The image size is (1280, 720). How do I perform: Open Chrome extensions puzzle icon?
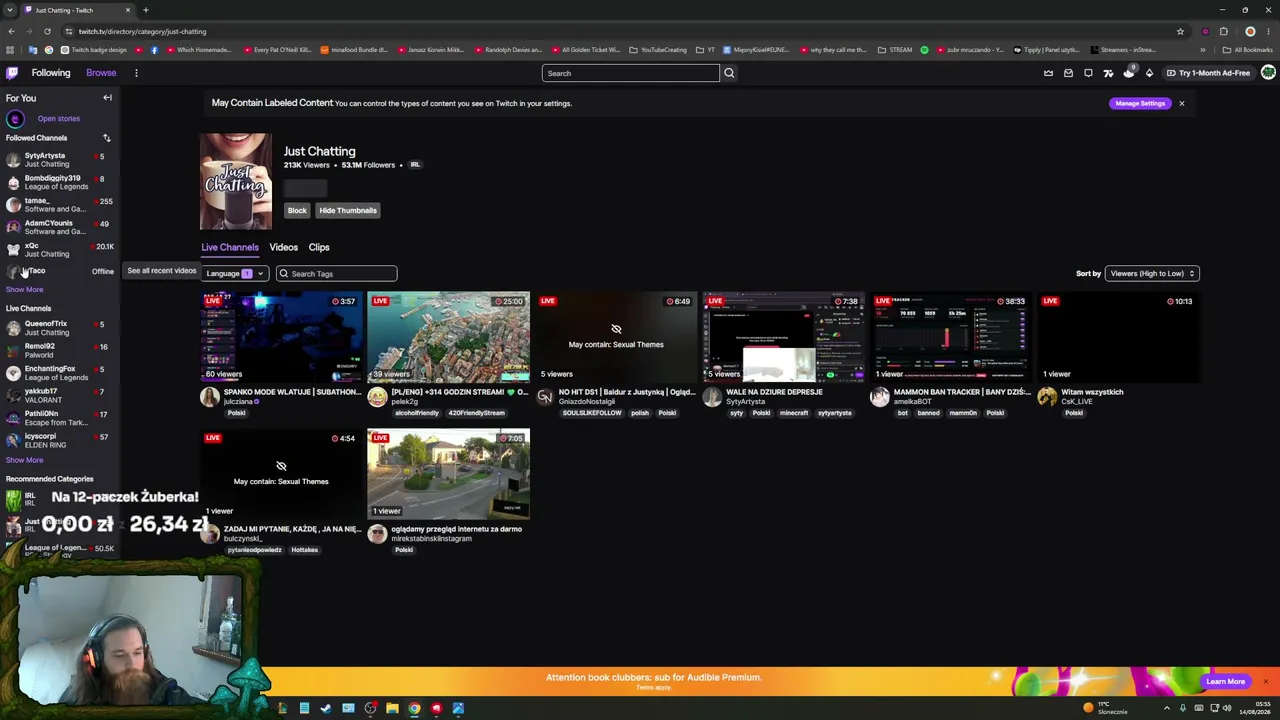coord(1223,31)
